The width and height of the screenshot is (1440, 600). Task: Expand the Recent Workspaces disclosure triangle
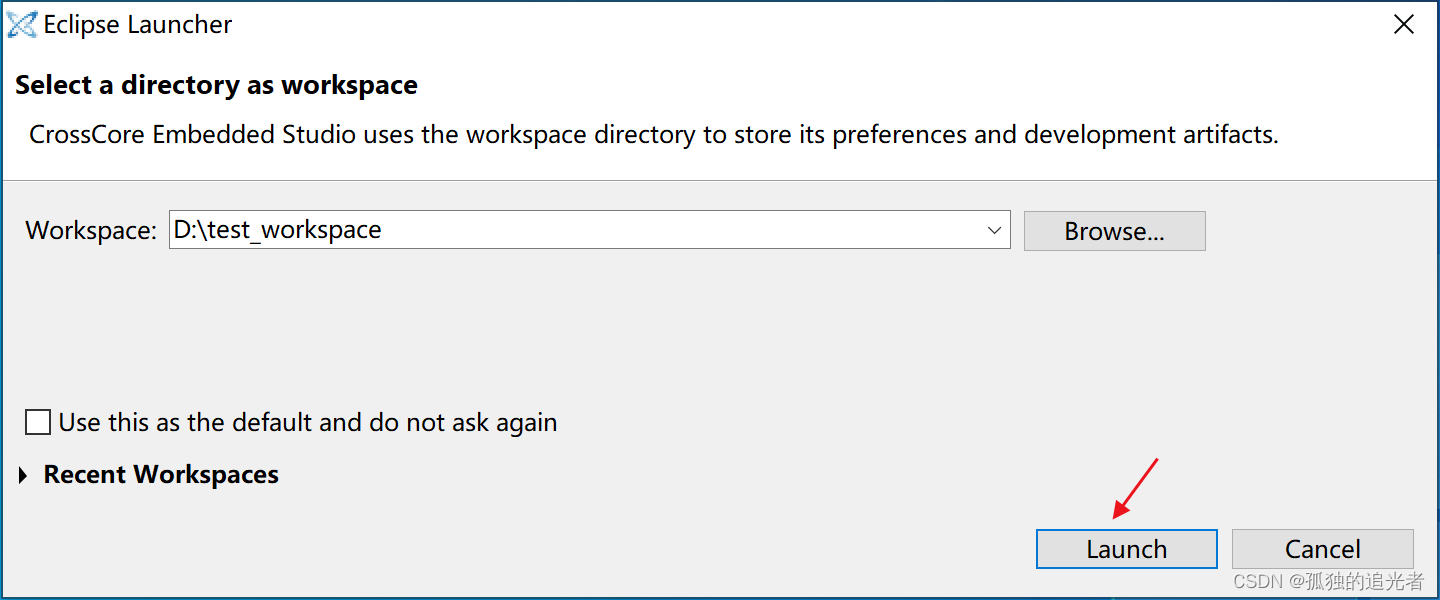24,475
